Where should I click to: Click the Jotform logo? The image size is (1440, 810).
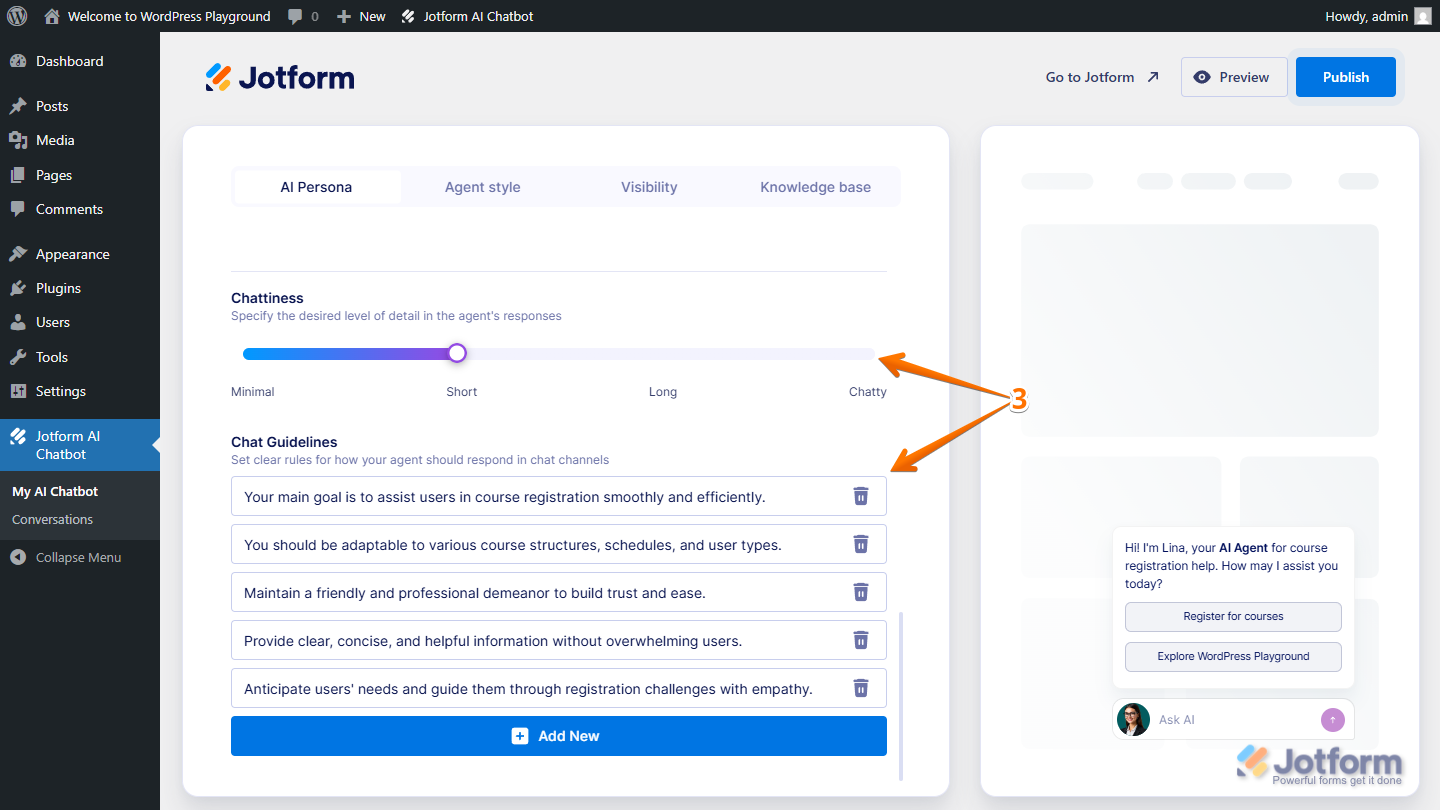tap(280, 77)
